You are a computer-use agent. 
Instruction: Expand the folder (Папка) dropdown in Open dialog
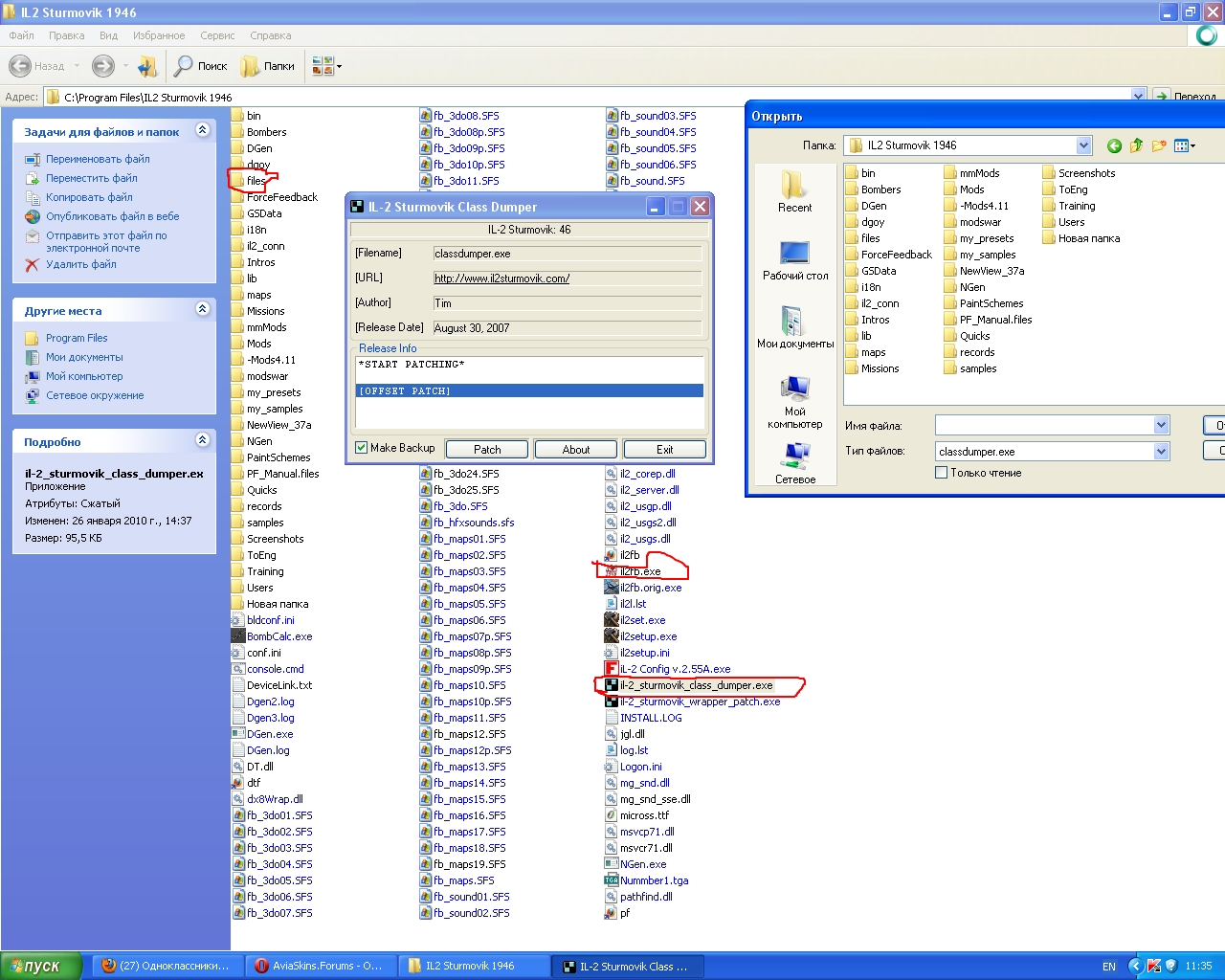pos(1083,145)
